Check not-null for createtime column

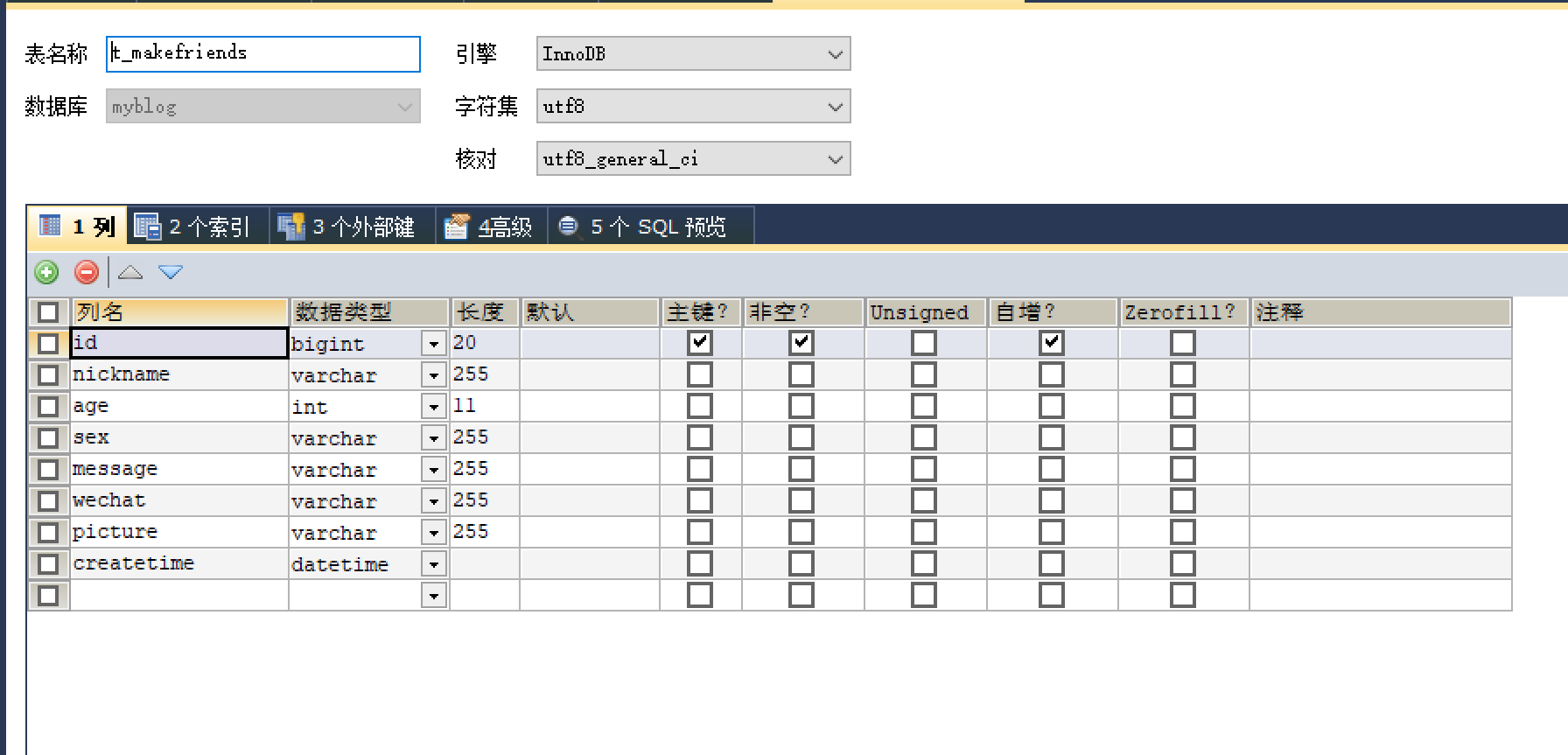click(801, 563)
